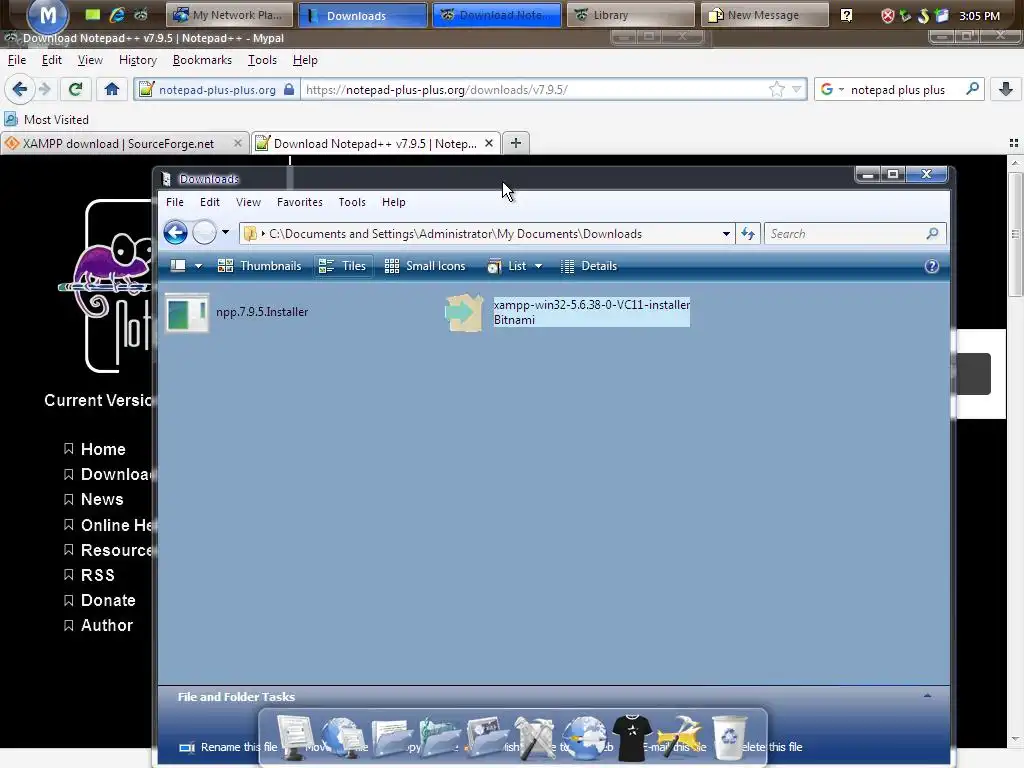
Task: Click the red shield tray icon
Action: tap(887, 16)
